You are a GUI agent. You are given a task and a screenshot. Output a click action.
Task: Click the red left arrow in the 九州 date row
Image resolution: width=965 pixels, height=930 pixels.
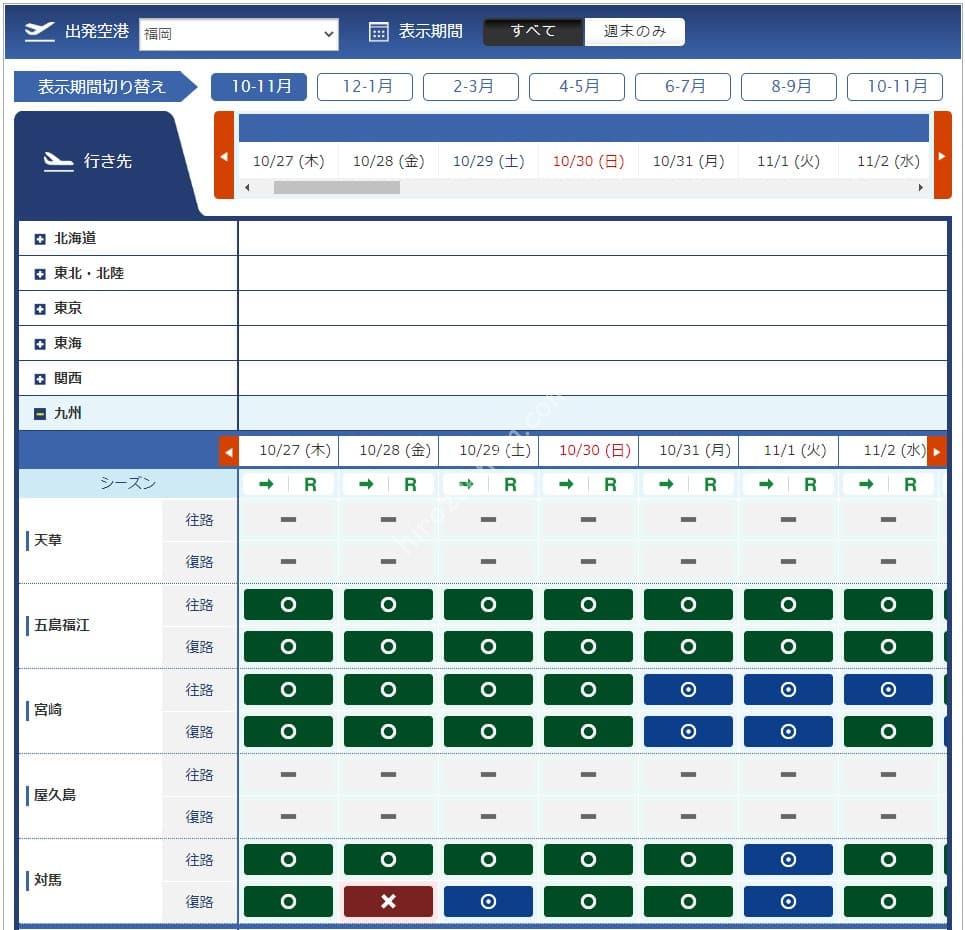(x=229, y=452)
